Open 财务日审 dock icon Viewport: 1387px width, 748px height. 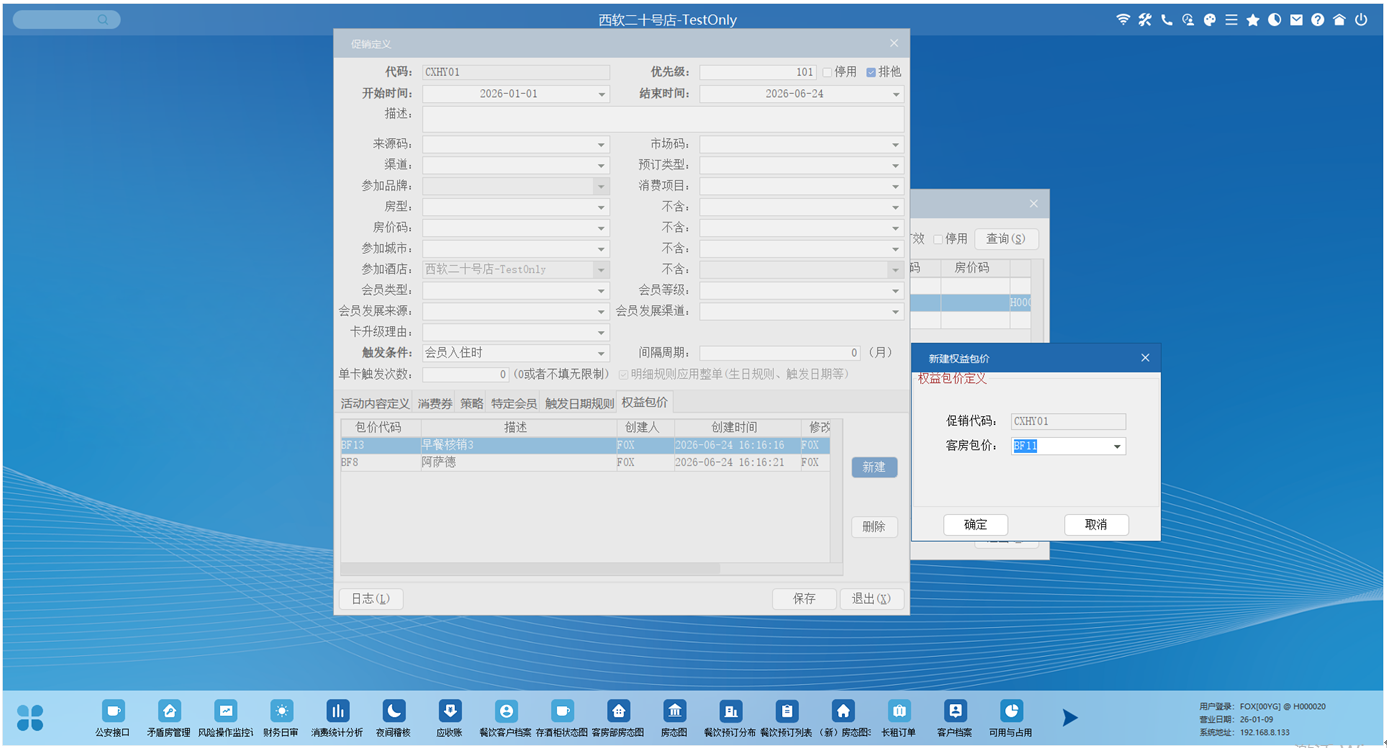click(281, 711)
